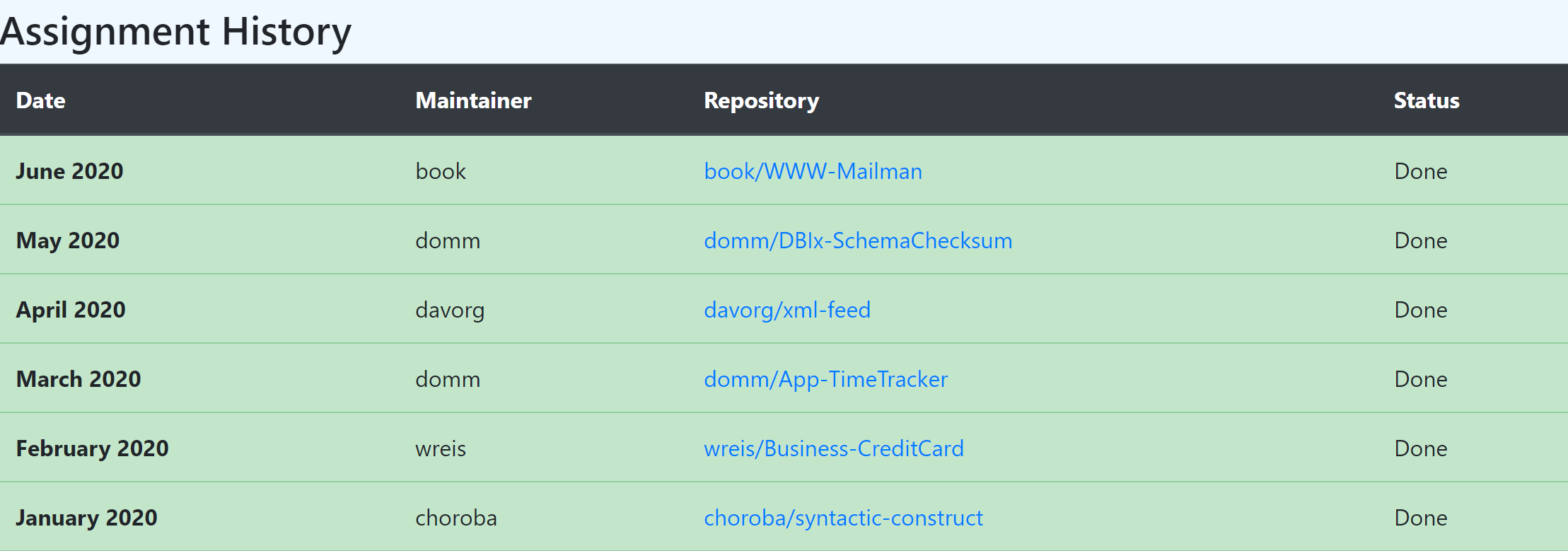Click maintainer davorg in April row
The height and width of the screenshot is (551, 1568).
click(x=450, y=311)
